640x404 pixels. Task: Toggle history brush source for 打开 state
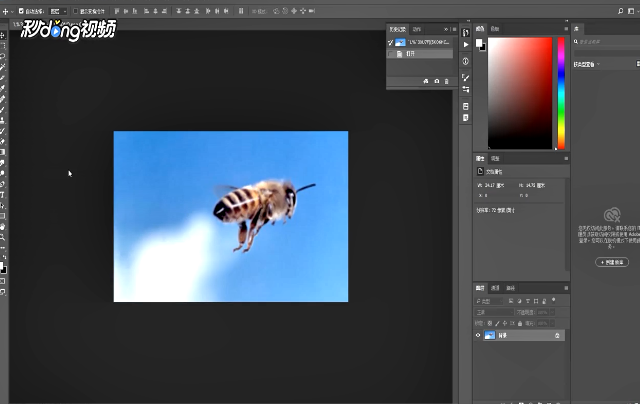pos(391,54)
